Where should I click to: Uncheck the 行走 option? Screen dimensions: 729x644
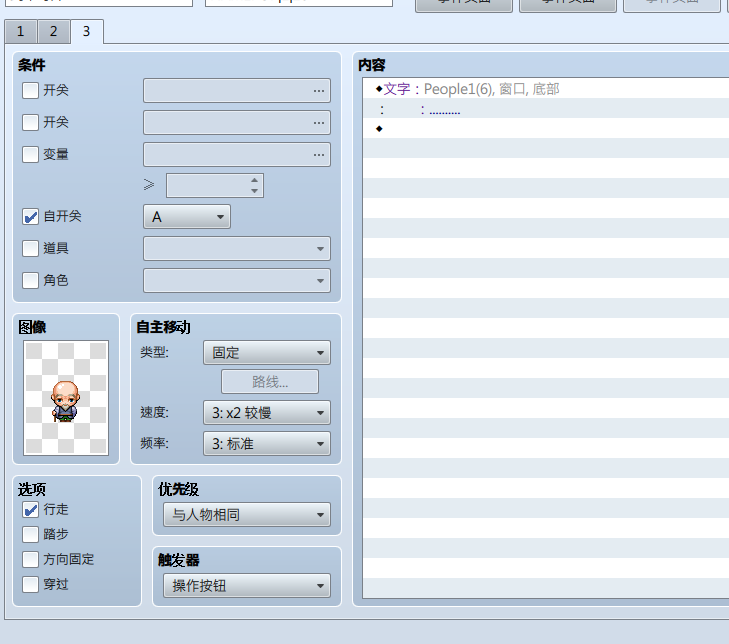click(x=31, y=510)
